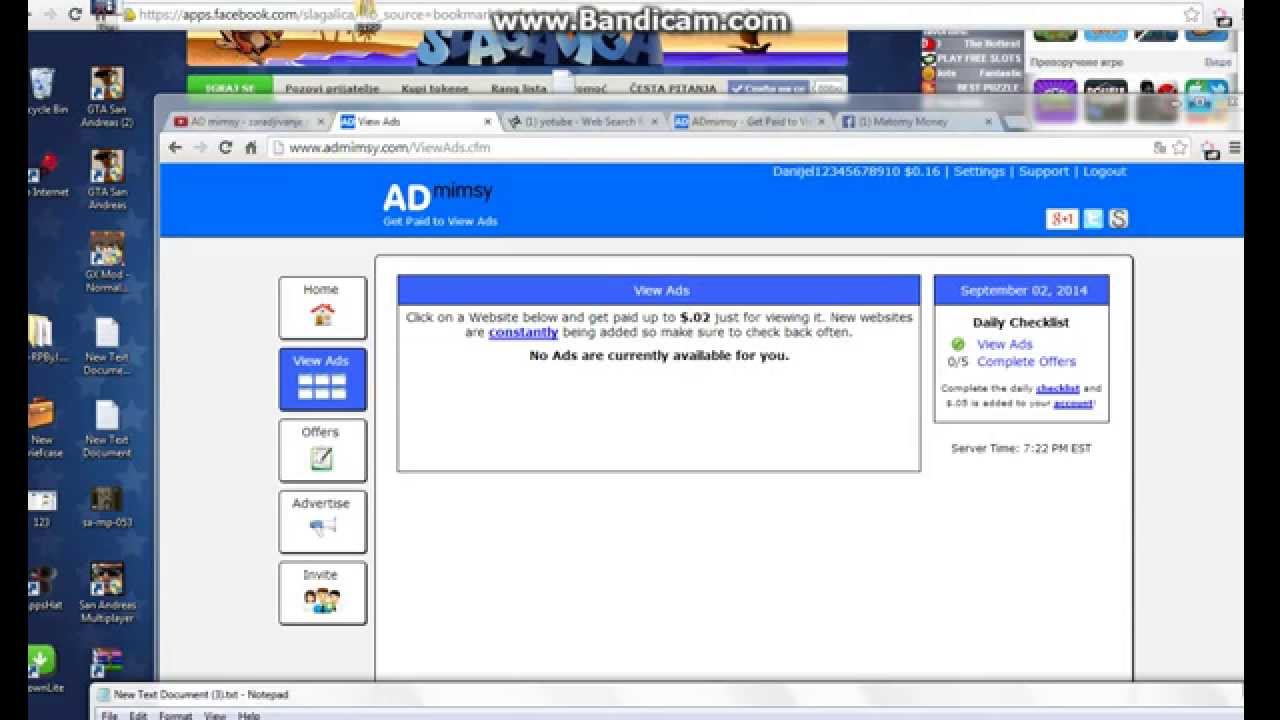
Task: Click the translate icon in the ADmimsy address bar
Action: tap(1160, 147)
